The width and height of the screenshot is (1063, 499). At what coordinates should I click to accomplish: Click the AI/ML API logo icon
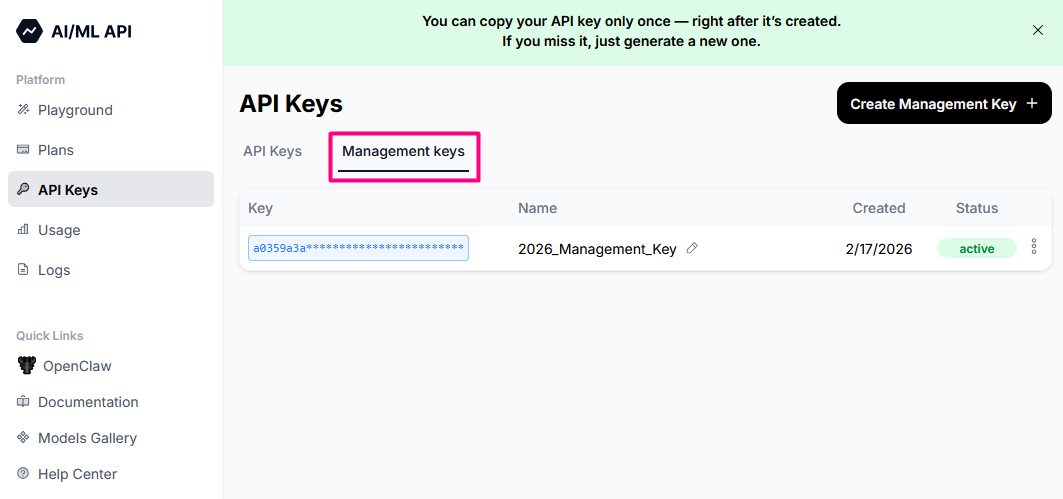pyautogui.click(x=30, y=31)
